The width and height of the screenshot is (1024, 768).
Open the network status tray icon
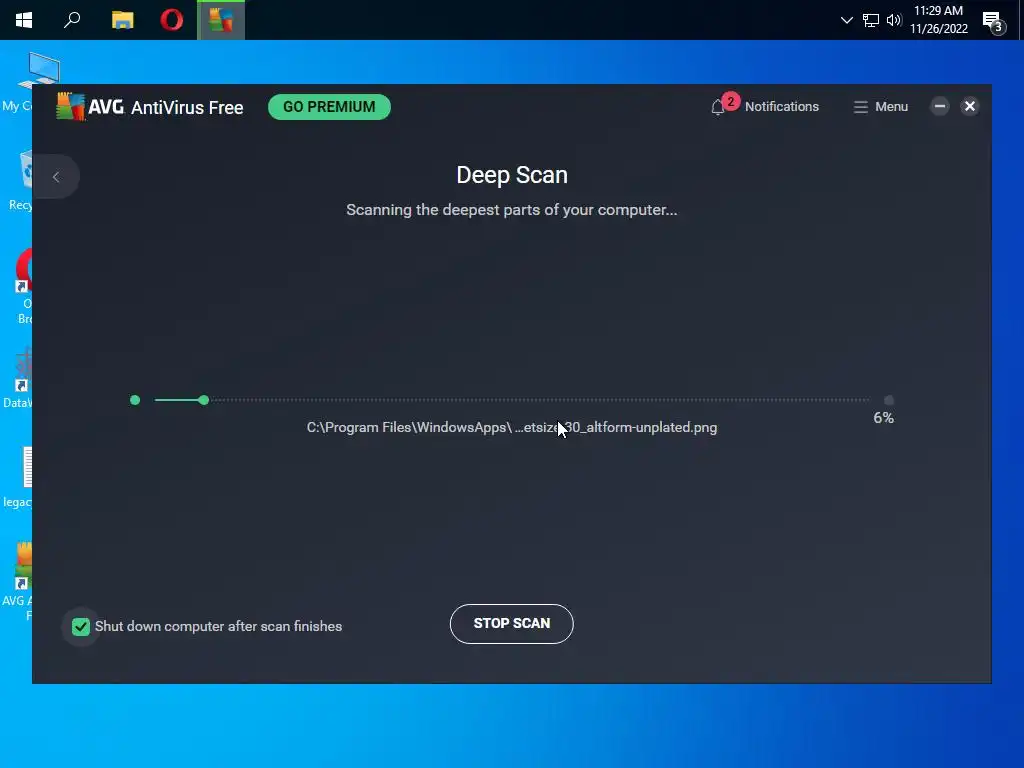(x=871, y=20)
